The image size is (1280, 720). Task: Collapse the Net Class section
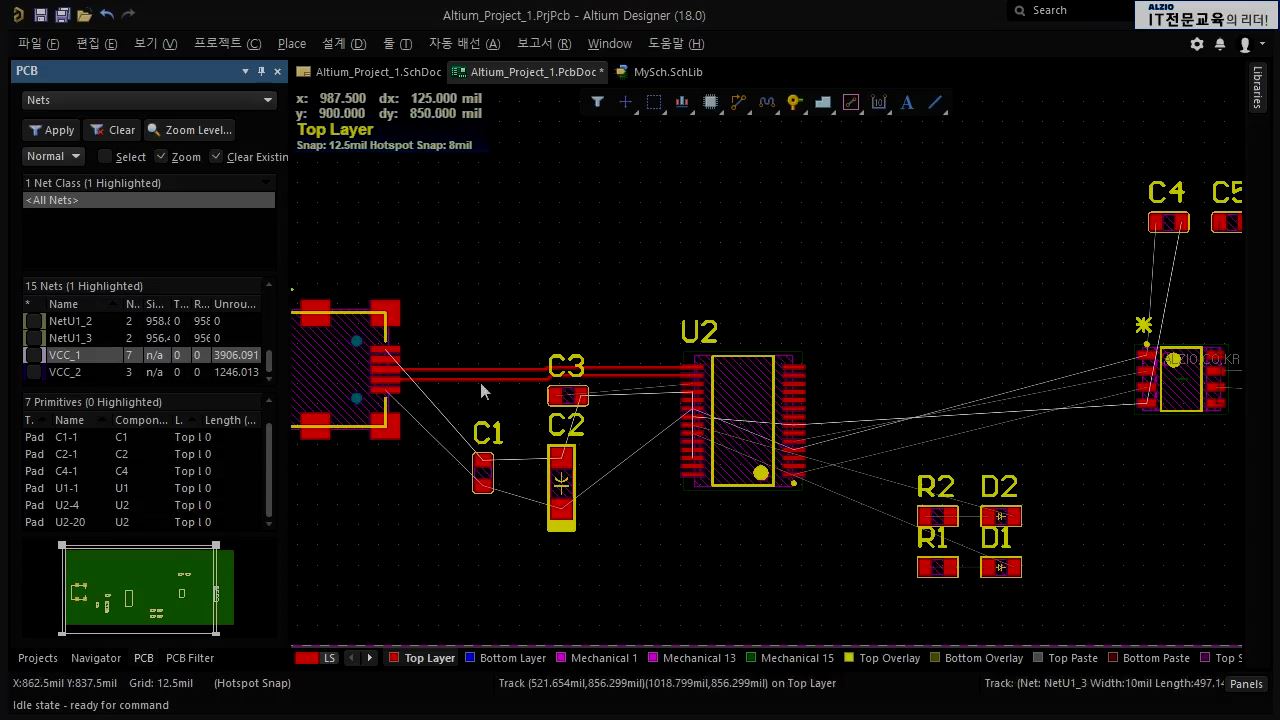coord(266,183)
